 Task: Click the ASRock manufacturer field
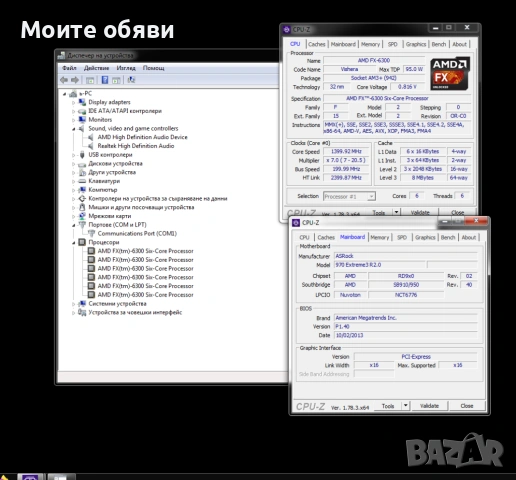pos(405,256)
